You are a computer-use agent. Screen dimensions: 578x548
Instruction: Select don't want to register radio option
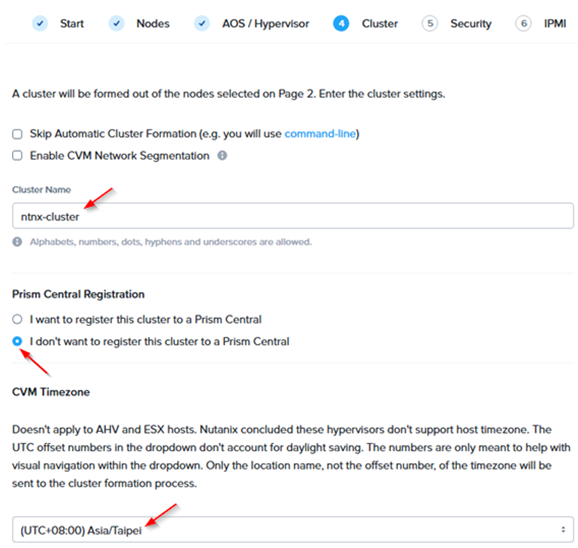(17, 341)
